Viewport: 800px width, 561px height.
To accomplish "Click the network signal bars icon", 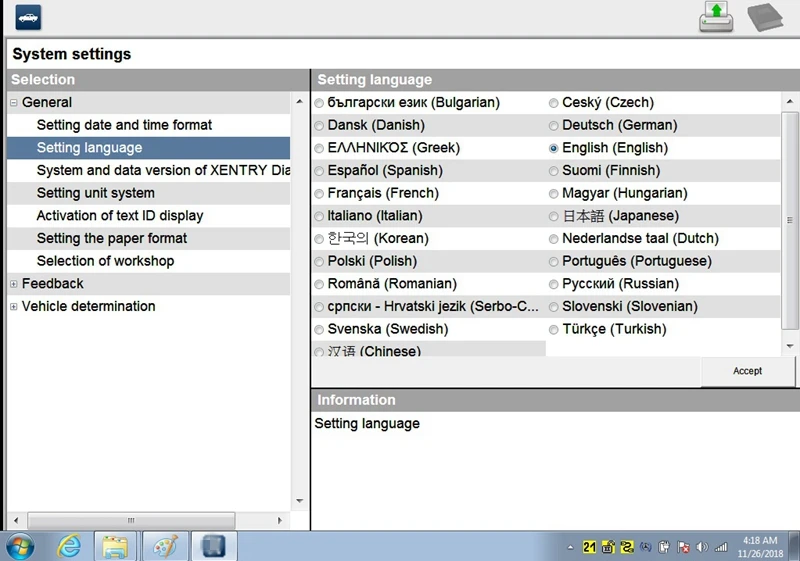I will 721,547.
